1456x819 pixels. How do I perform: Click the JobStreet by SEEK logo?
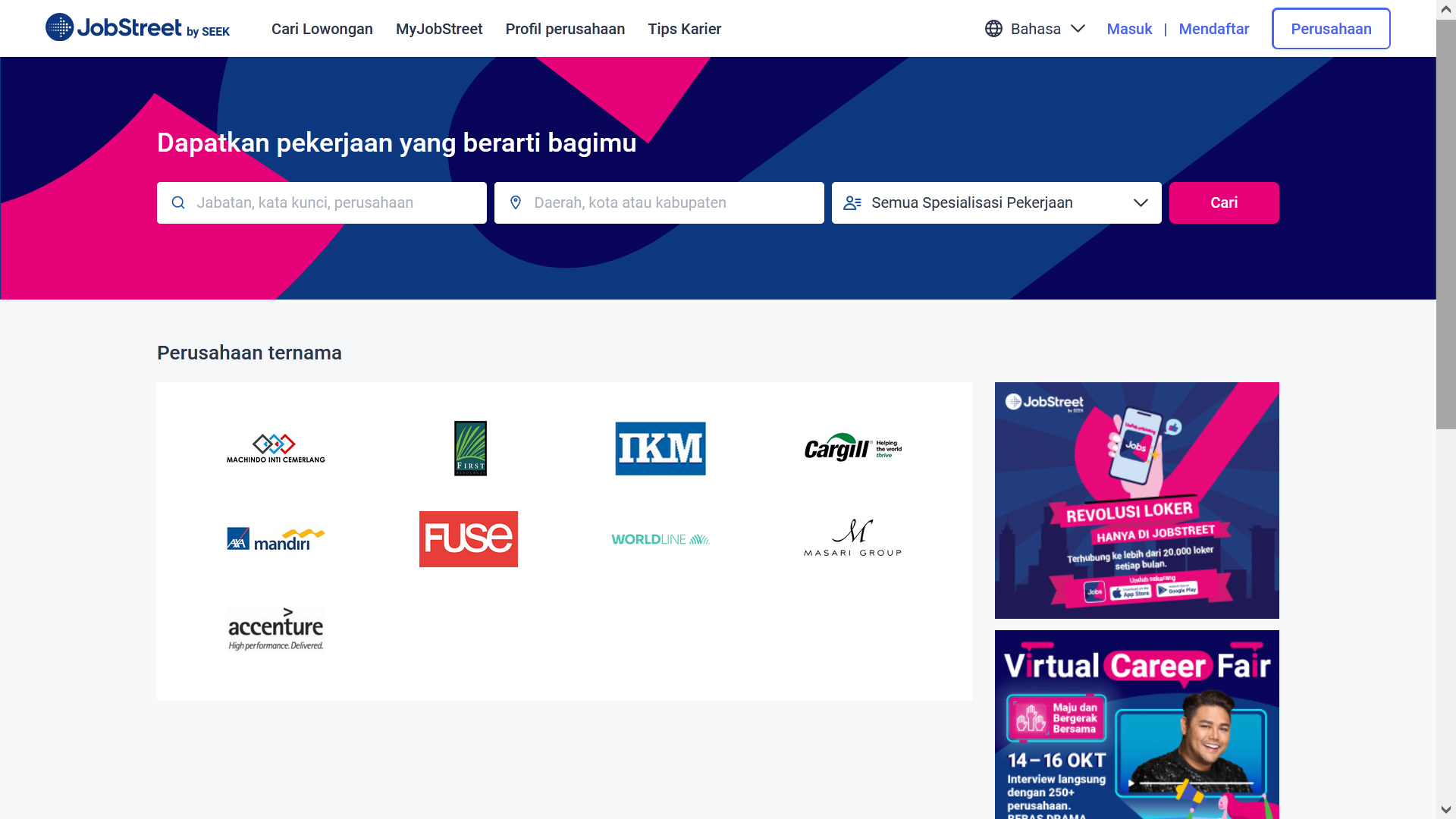(x=137, y=28)
